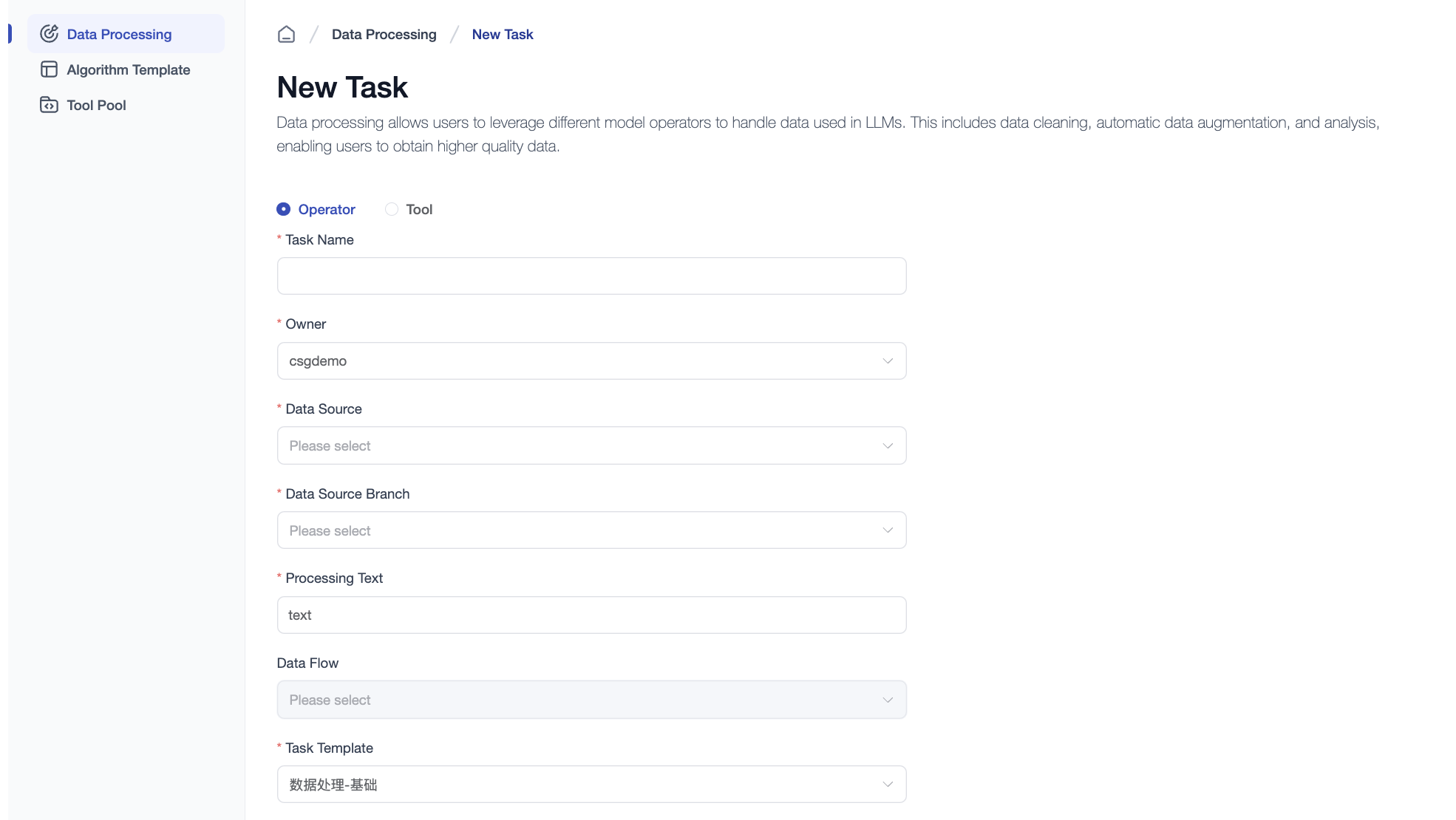Expand the Data Source Branch dropdown
This screenshot has height=820, width=1456.
[590, 530]
